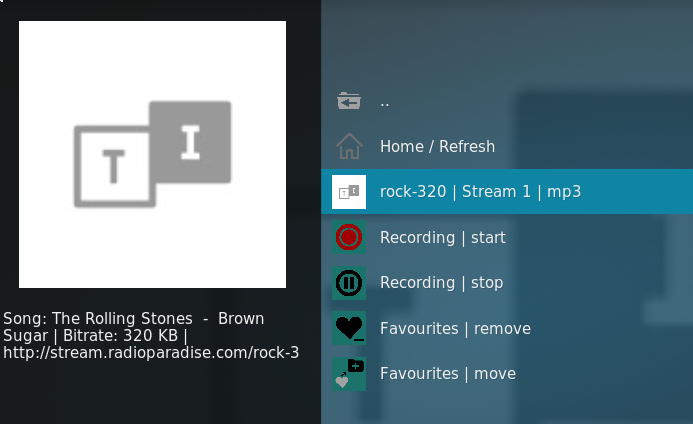Click the Rolling Stones song title text
Screen dimensions: 693x424
coord(133,327)
